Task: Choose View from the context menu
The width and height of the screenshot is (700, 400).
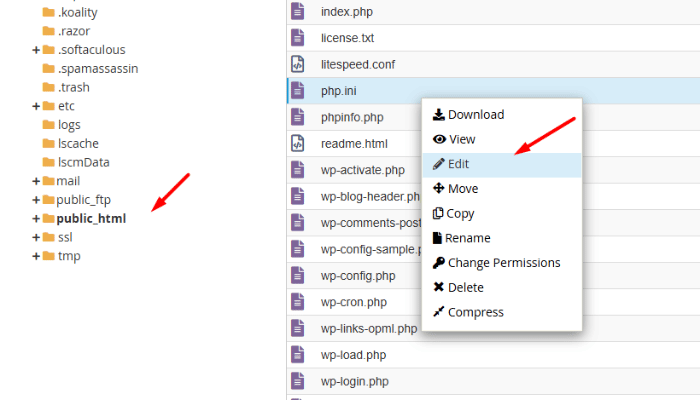Action: [502, 139]
